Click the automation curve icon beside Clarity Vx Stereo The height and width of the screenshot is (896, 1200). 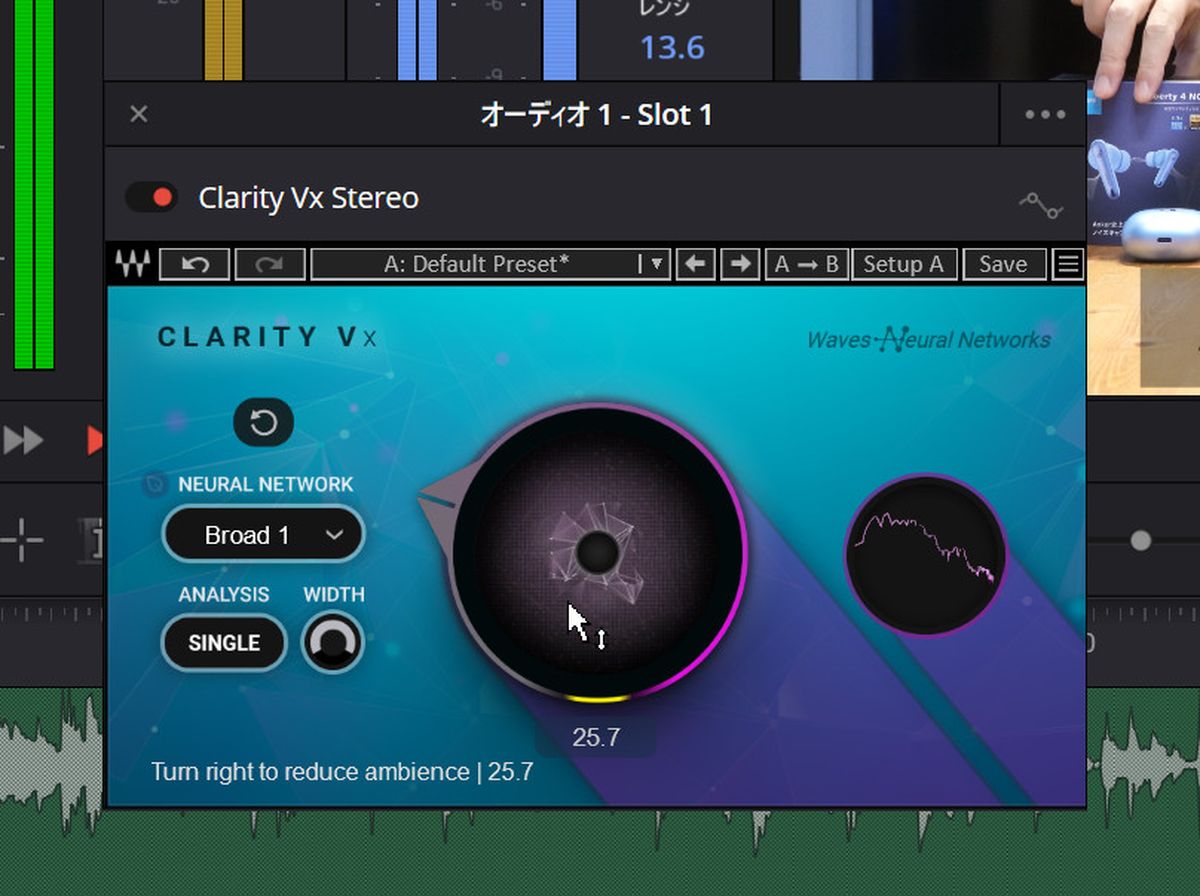coord(1041,204)
